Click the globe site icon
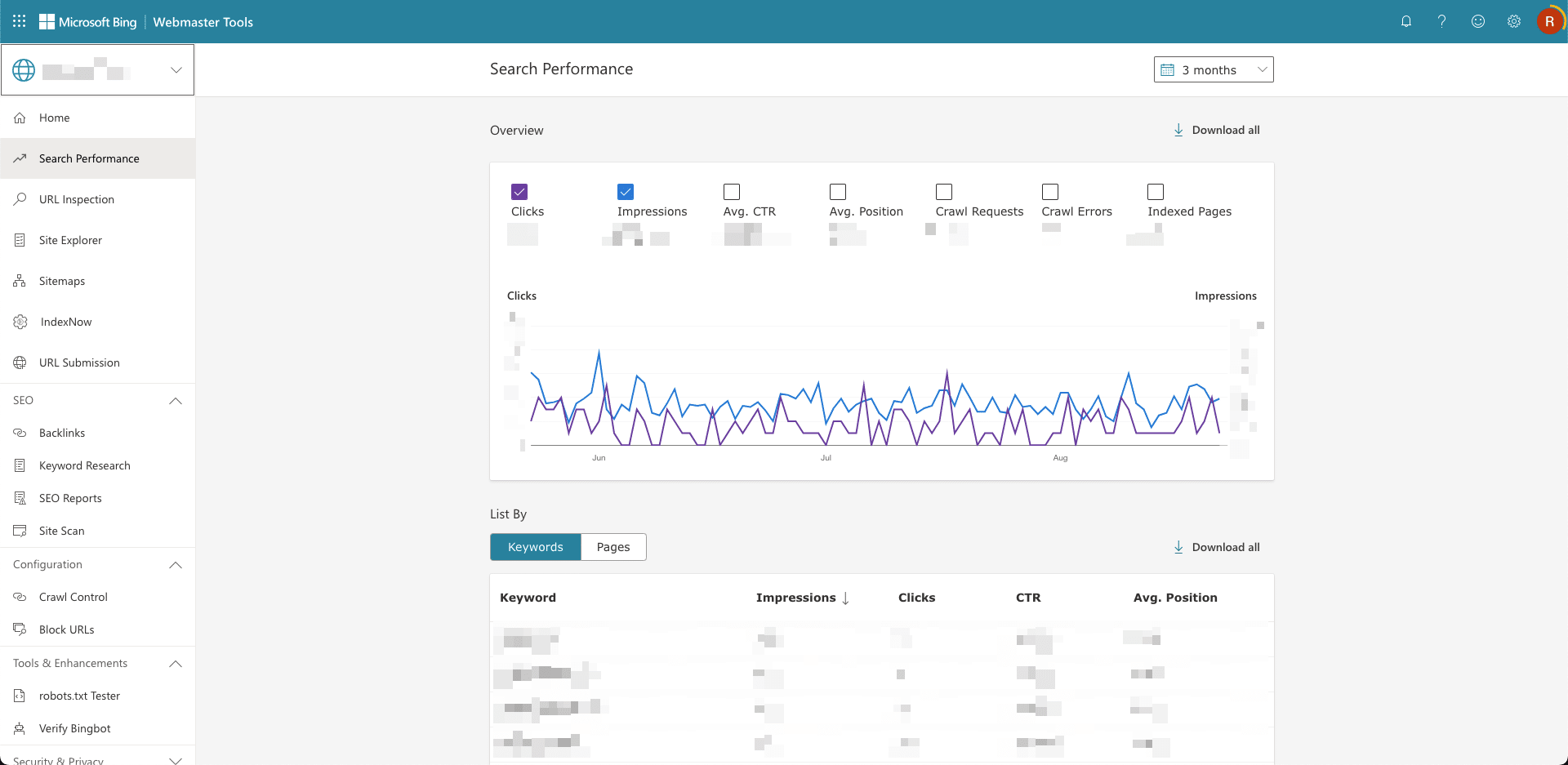This screenshot has width=1568, height=765. pos(24,70)
